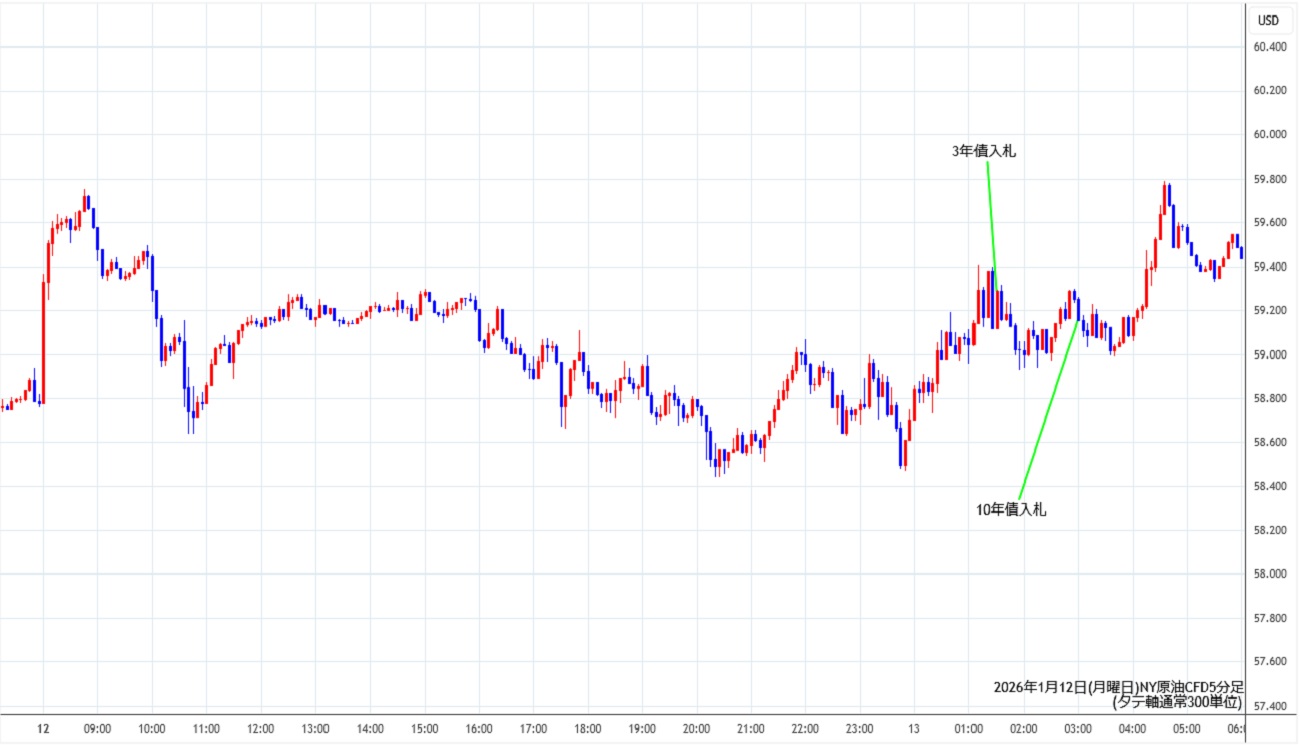Select the 21:00 time axis marker
This screenshot has height=745, width=1300.
750,729
